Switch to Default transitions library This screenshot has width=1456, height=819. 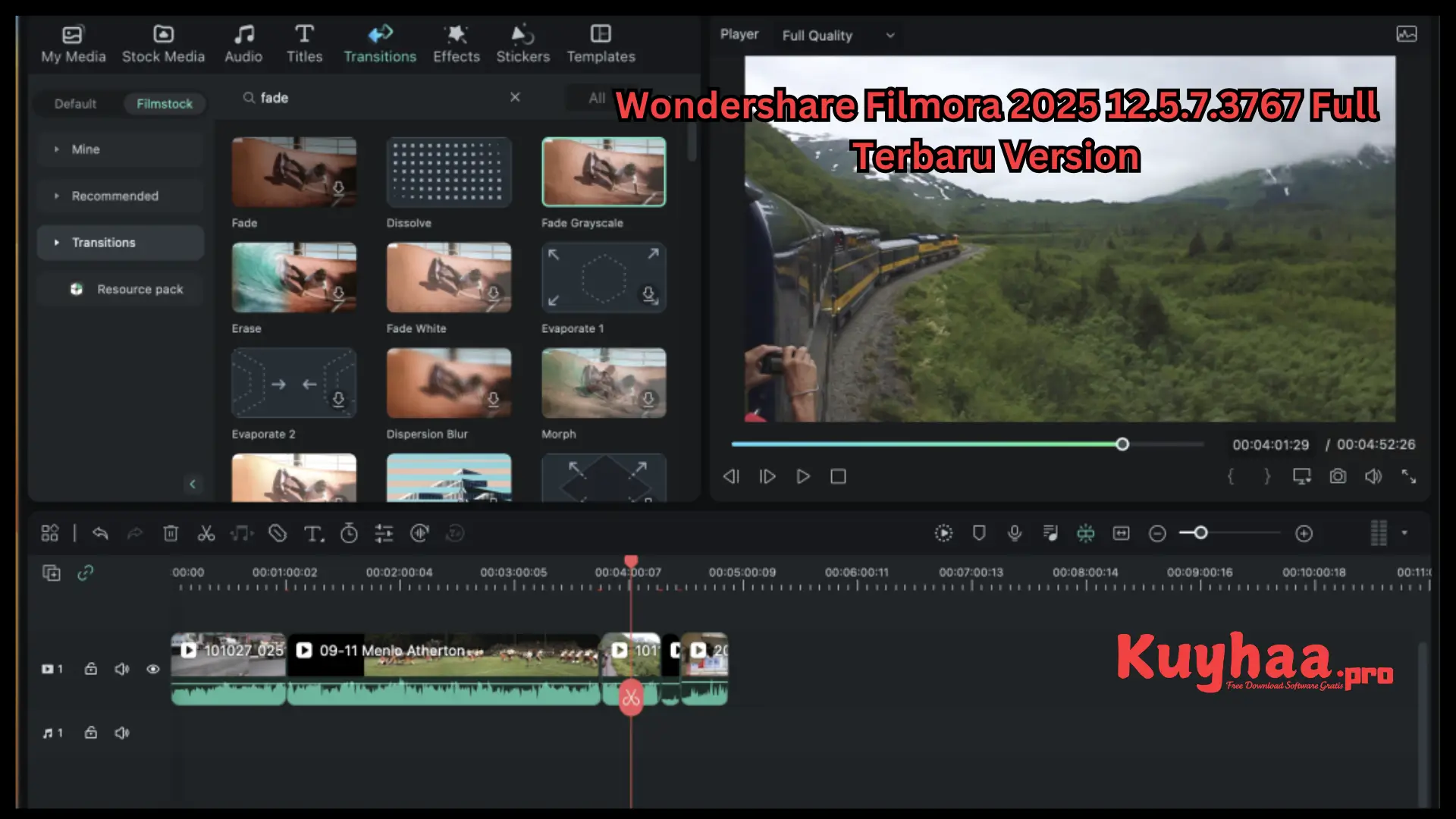[x=75, y=104]
